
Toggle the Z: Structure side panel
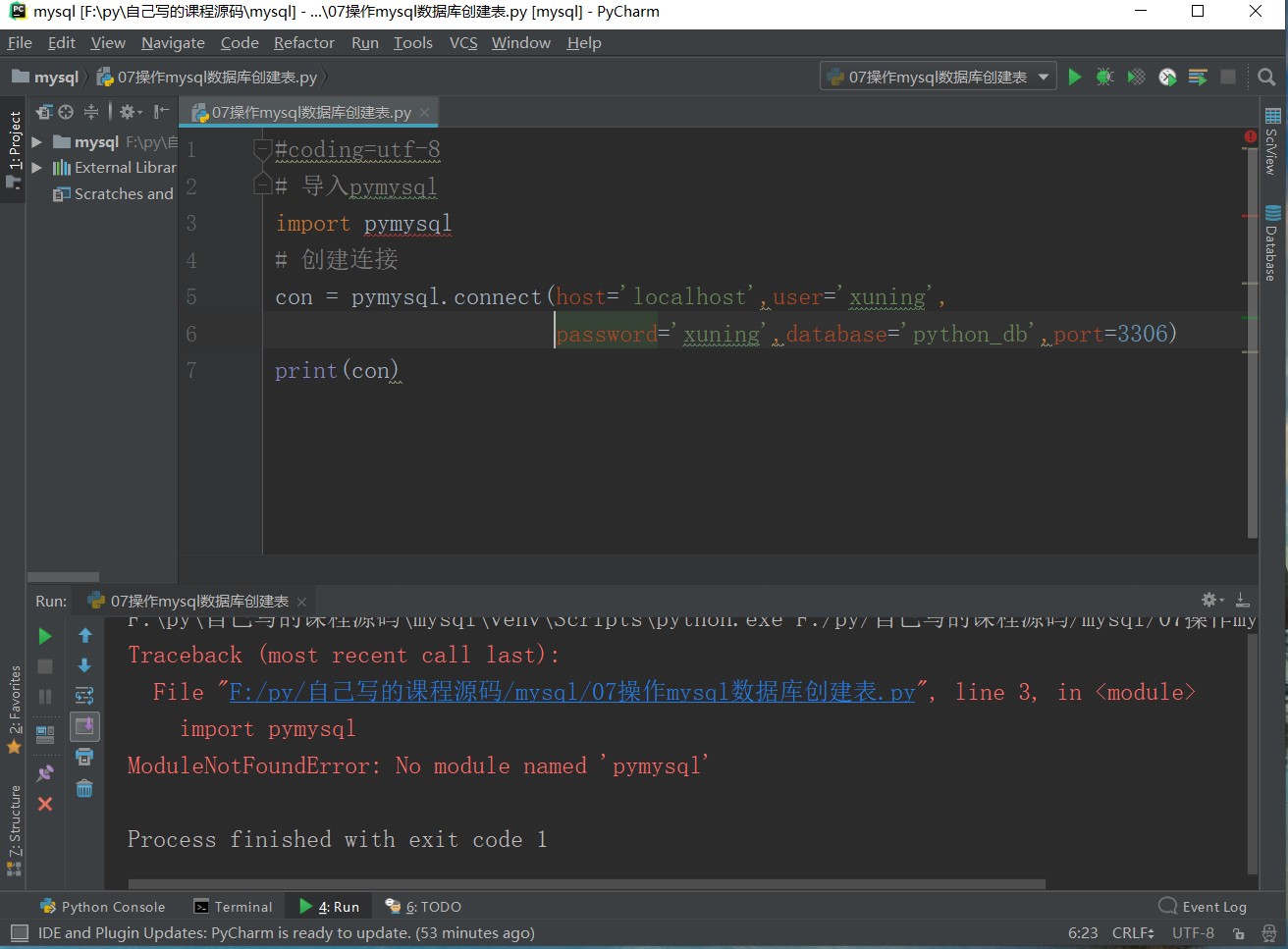tap(14, 829)
